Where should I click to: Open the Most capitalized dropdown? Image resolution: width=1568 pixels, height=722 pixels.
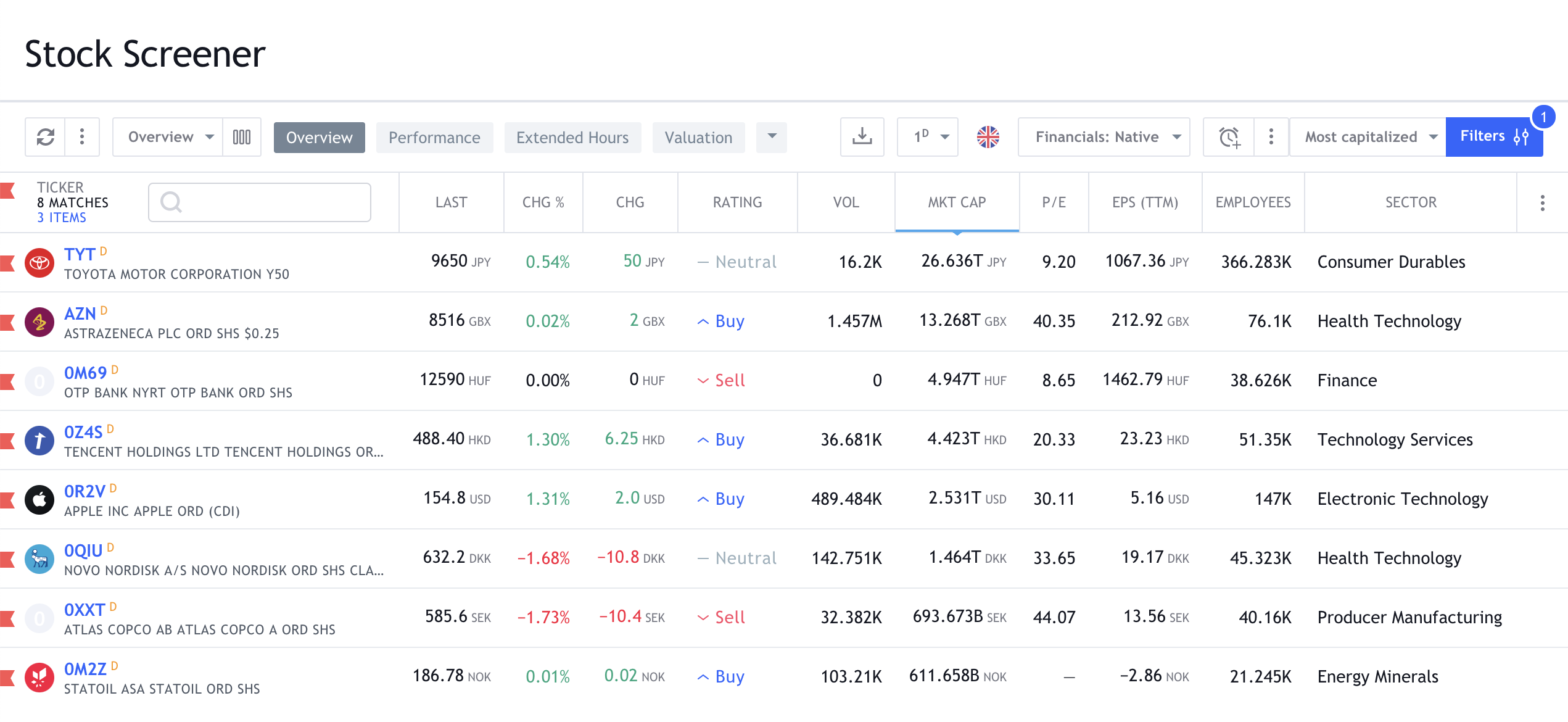(x=1367, y=137)
